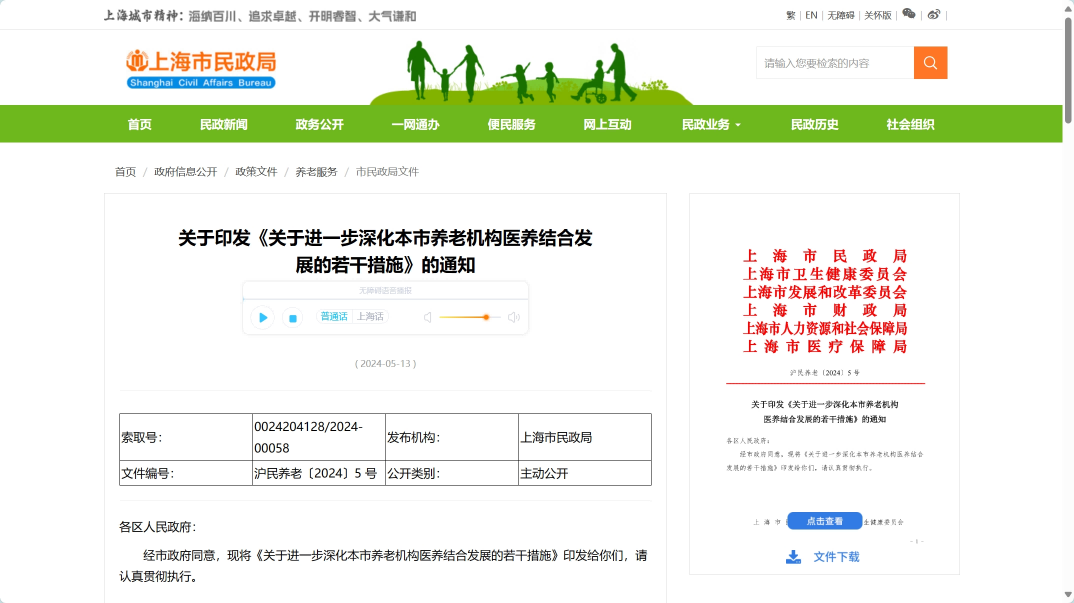The width and height of the screenshot is (1074, 603).
Task: Click the search input field
Action: (x=834, y=63)
